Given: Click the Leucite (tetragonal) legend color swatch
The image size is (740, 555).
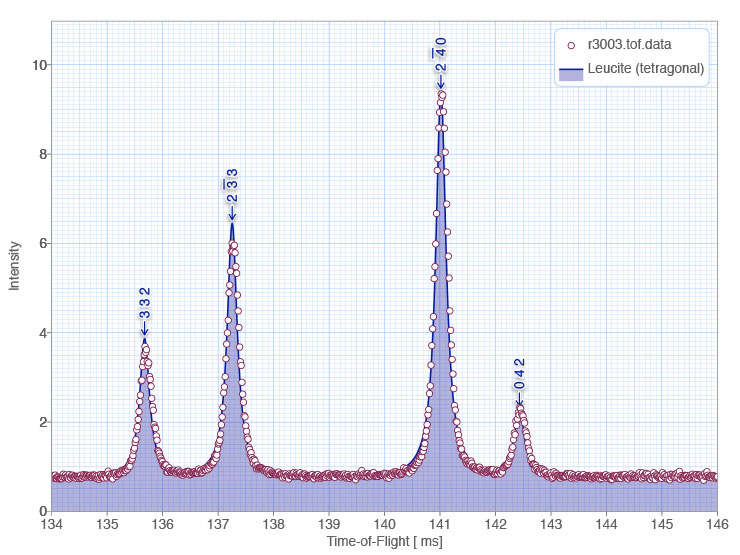Looking at the screenshot, I should pyautogui.click(x=571, y=71).
